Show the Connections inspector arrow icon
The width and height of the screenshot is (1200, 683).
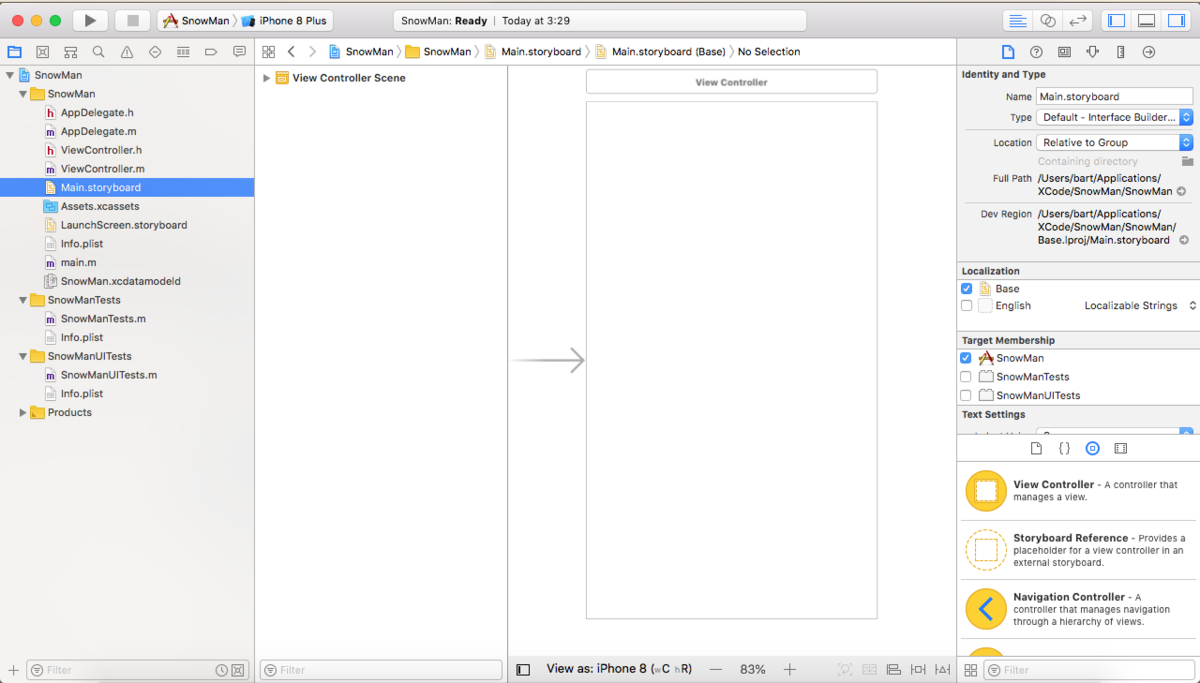coord(1148,51)
